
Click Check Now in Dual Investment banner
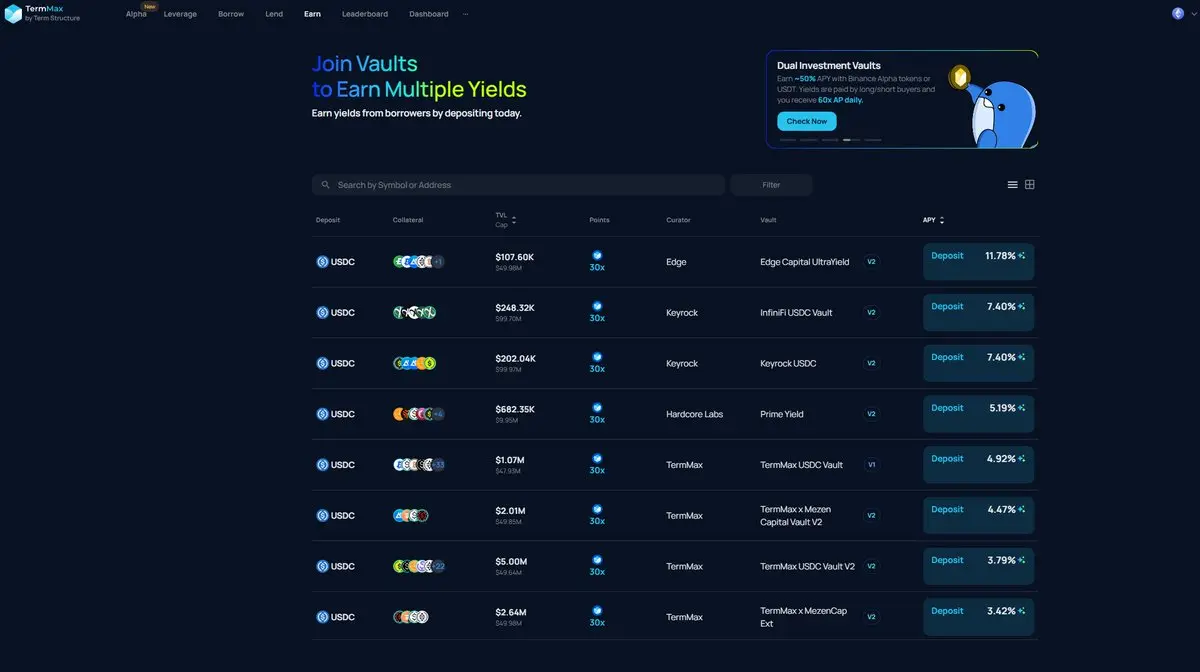[x=806, y=121]
